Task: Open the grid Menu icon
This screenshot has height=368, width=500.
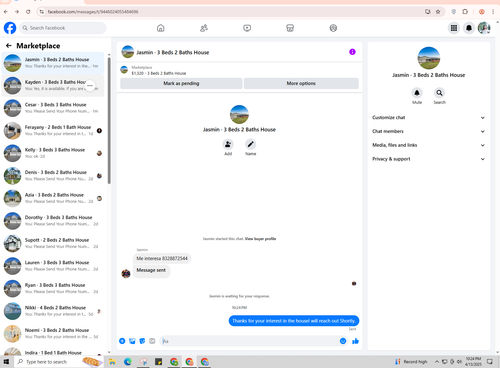Action: point(454,28)
